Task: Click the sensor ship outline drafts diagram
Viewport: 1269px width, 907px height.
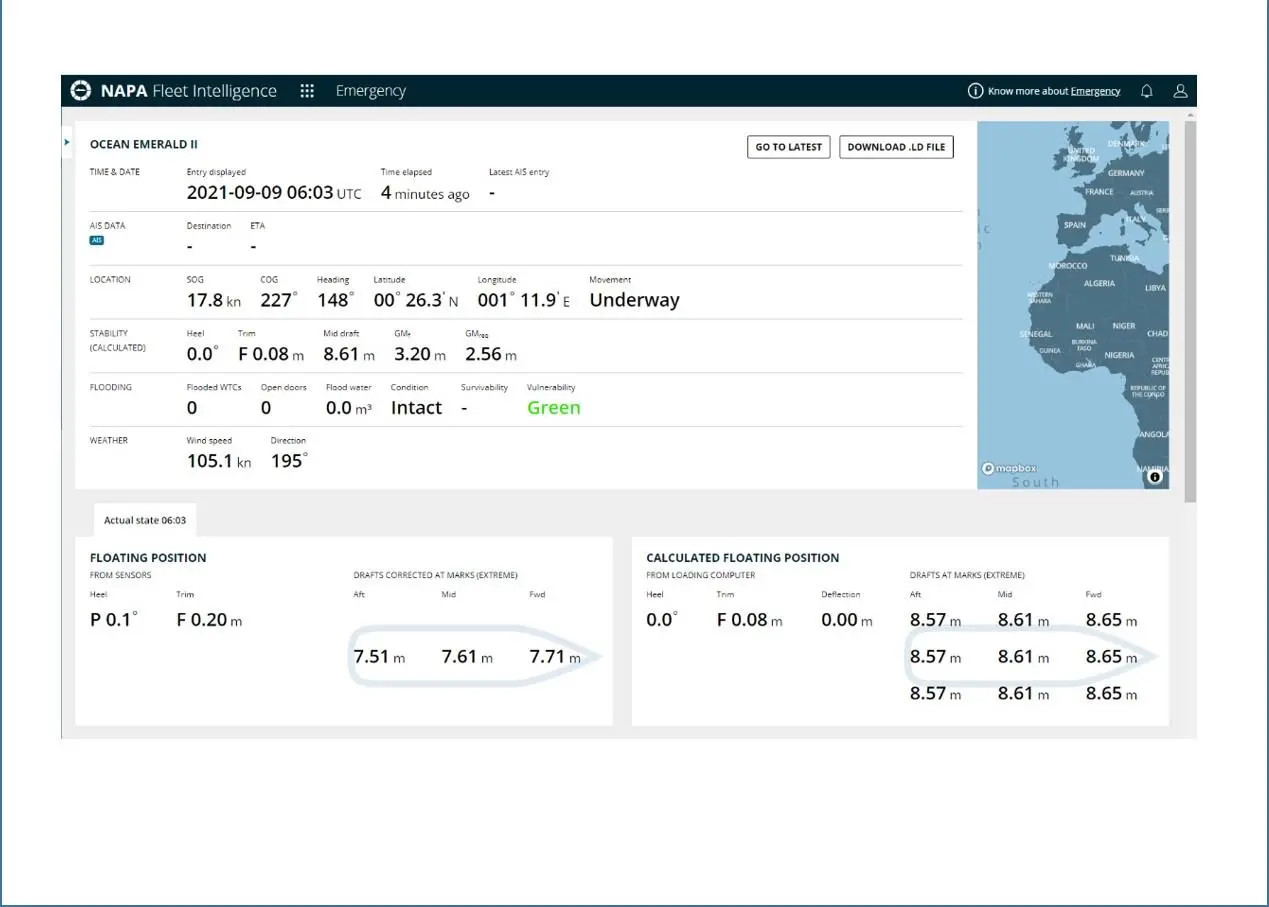Action: click(x=475, y=657)
